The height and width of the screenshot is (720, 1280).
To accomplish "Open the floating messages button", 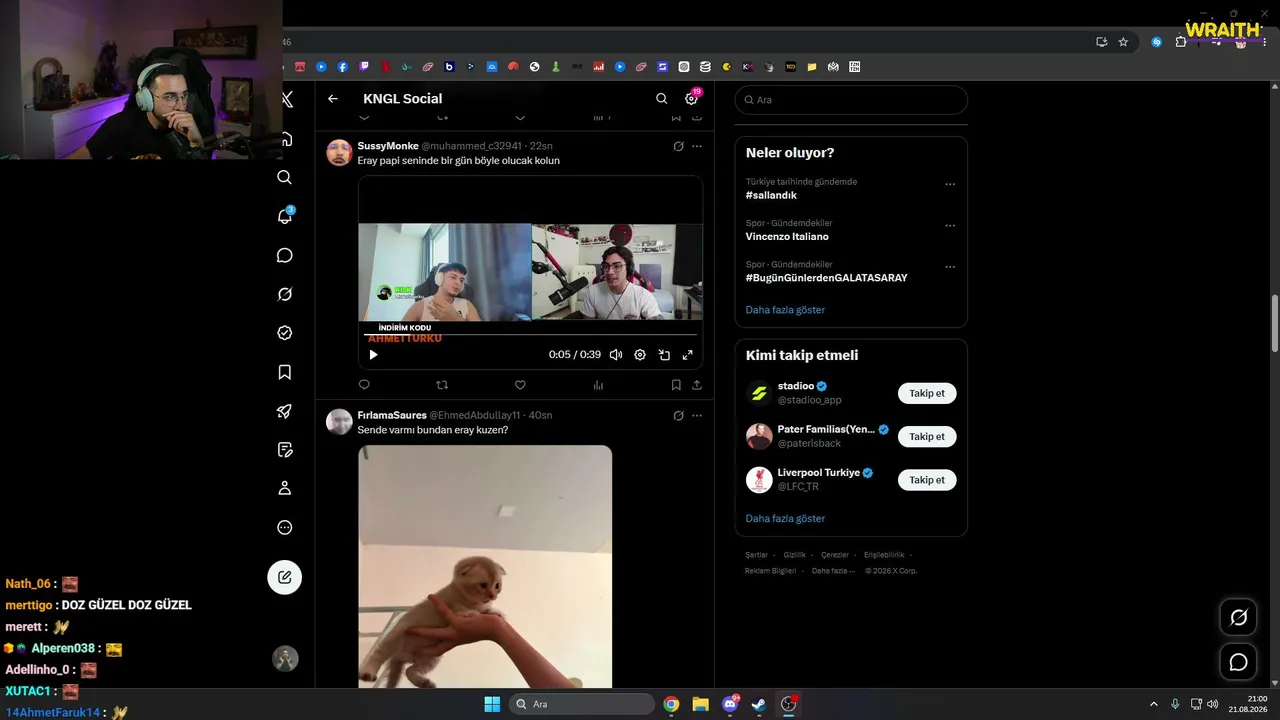I will click(x=1238, y=662).
